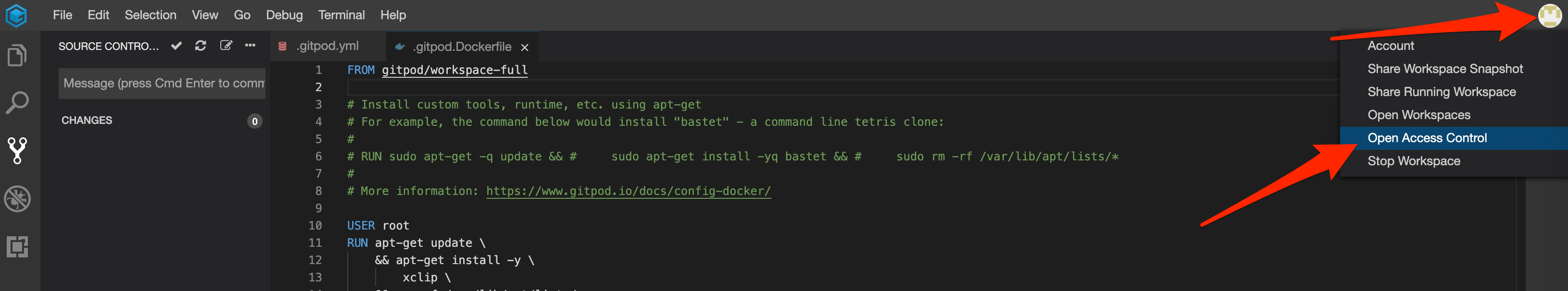Screen dimensions: 1568x291
Task: Click the edit pencil icon in Source Control
Action: click(226, 46)
